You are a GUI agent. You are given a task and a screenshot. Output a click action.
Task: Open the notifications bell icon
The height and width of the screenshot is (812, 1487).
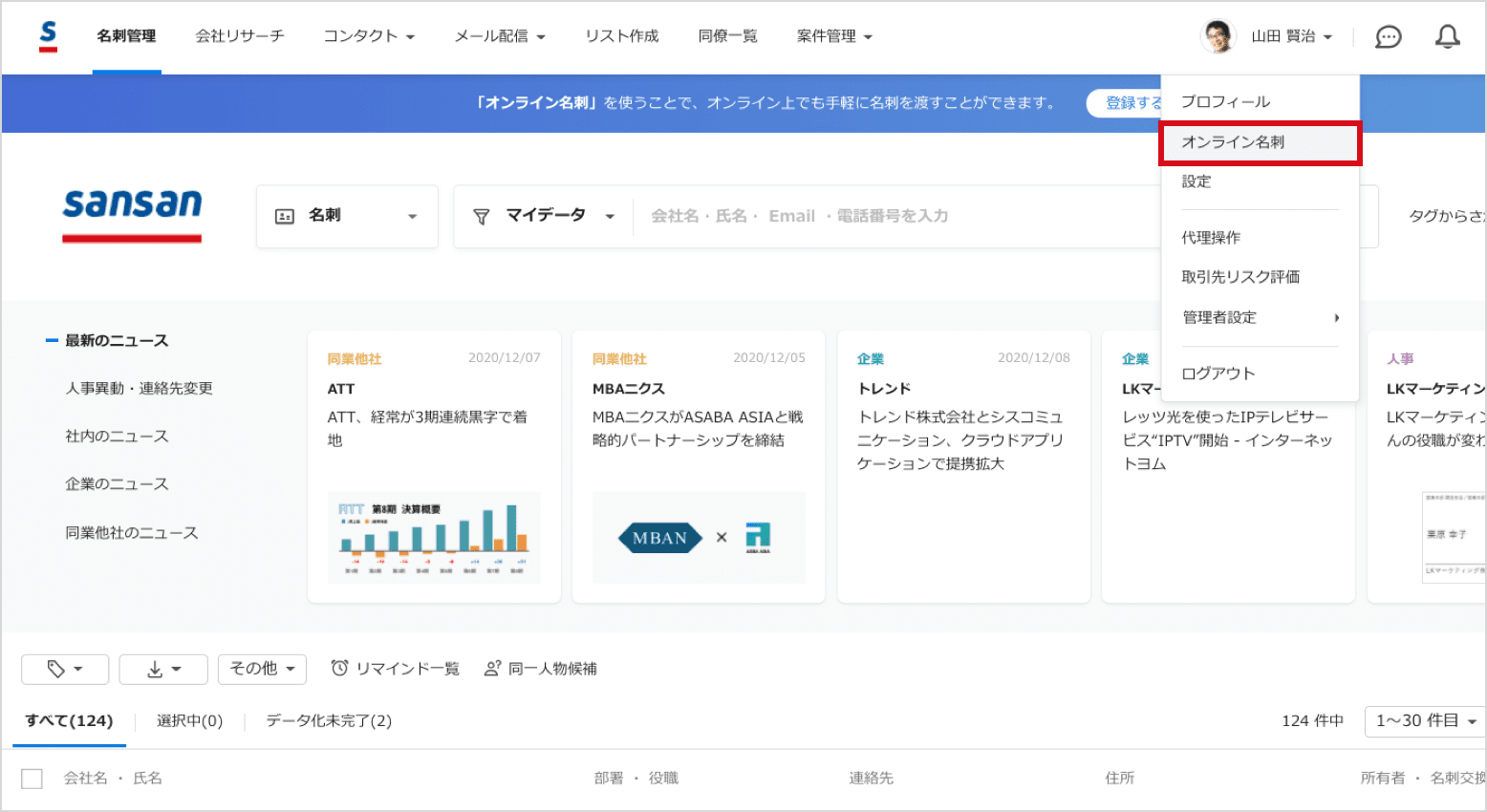coord(1448,36)
